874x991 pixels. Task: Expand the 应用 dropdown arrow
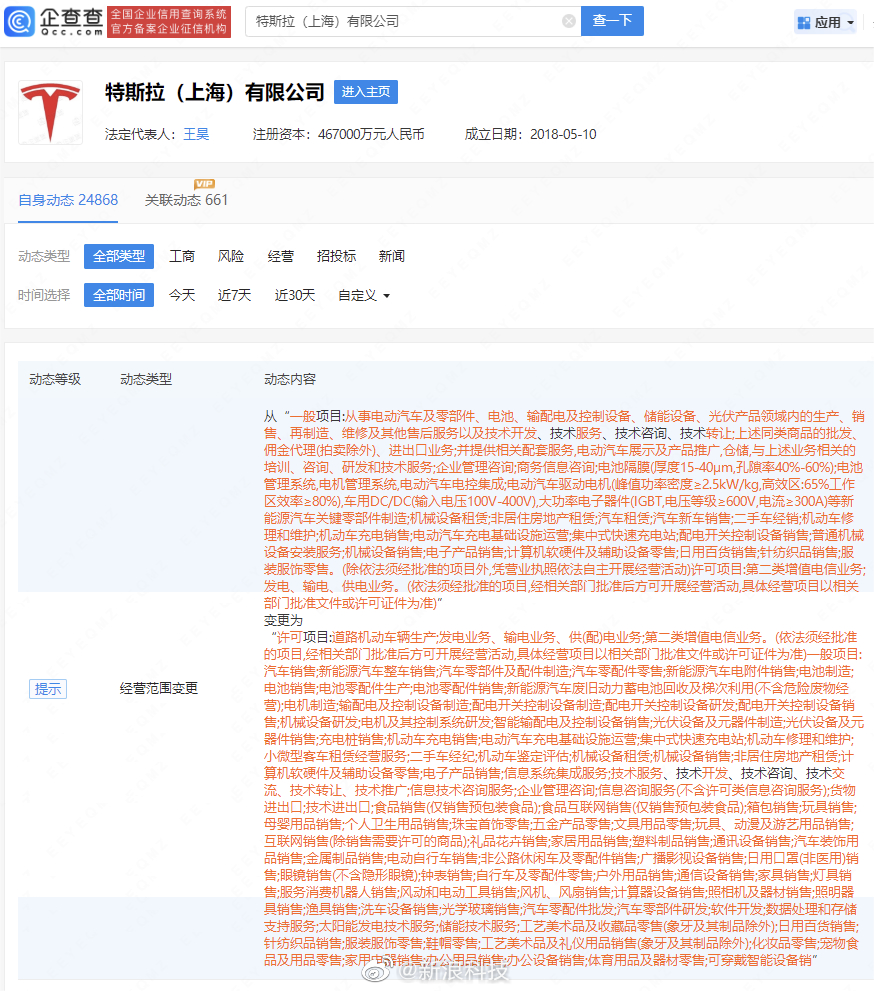pyautogui.click(x=851, y=23)
